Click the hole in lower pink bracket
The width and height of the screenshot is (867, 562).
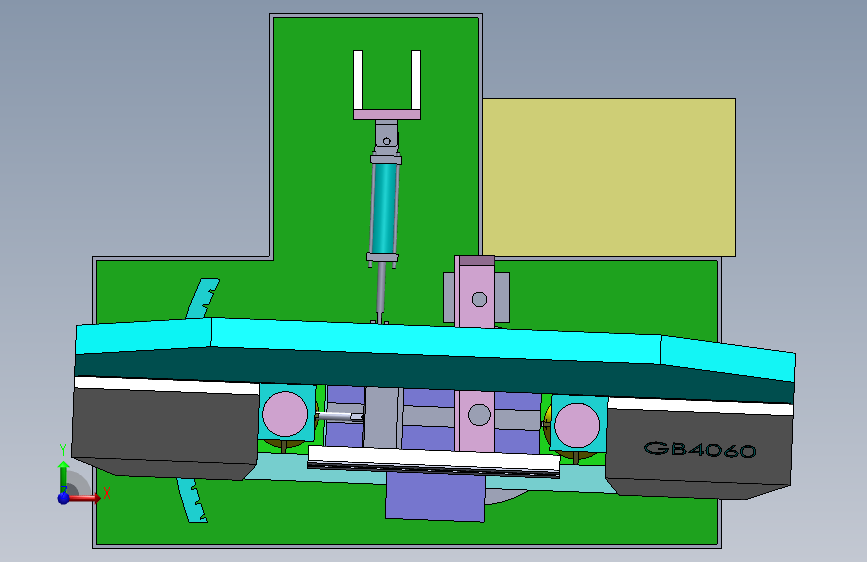pos(479,414)
